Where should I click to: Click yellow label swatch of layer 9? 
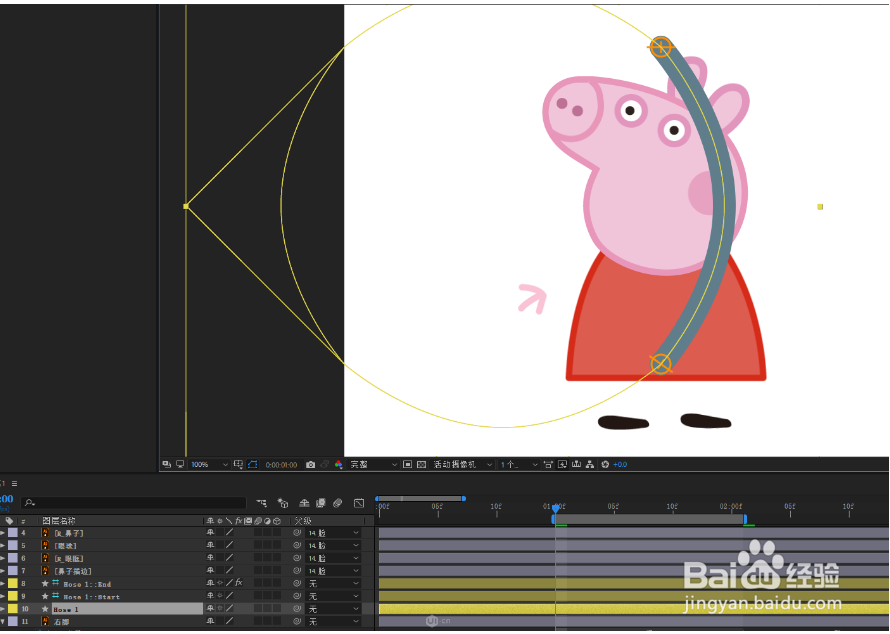(x=12, y=596)
